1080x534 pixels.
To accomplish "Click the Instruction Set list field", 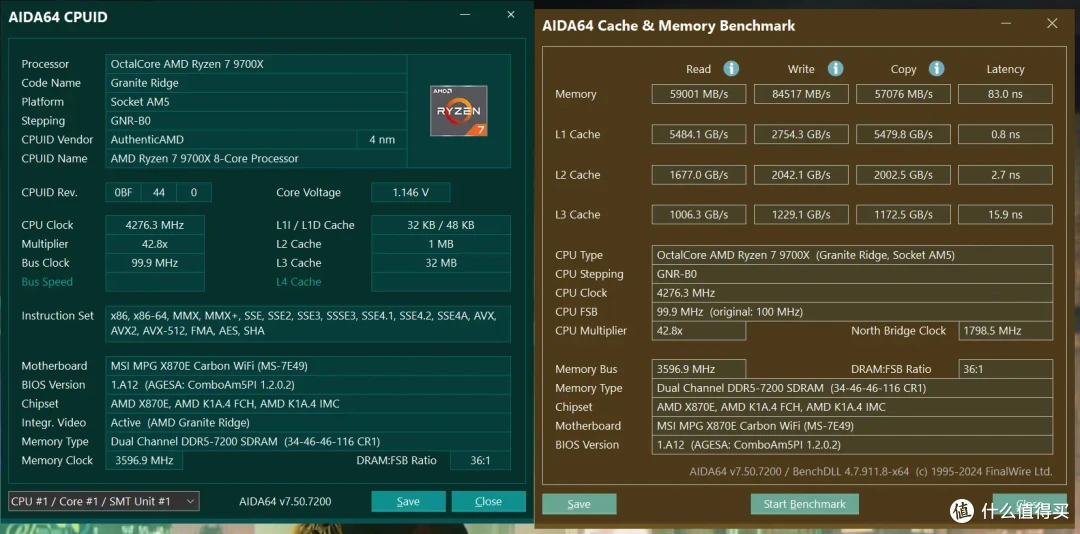I will (x=308, y=323).
